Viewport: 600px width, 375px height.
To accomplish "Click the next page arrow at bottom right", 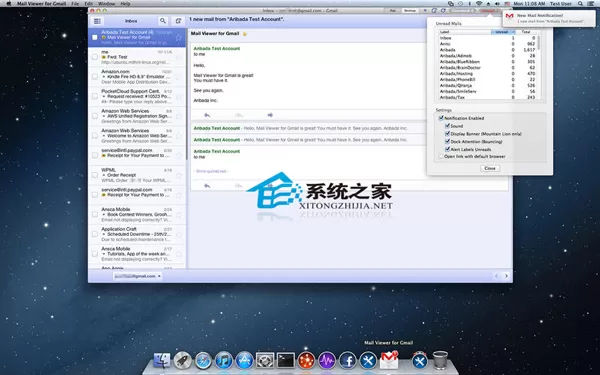I will 506,276.
